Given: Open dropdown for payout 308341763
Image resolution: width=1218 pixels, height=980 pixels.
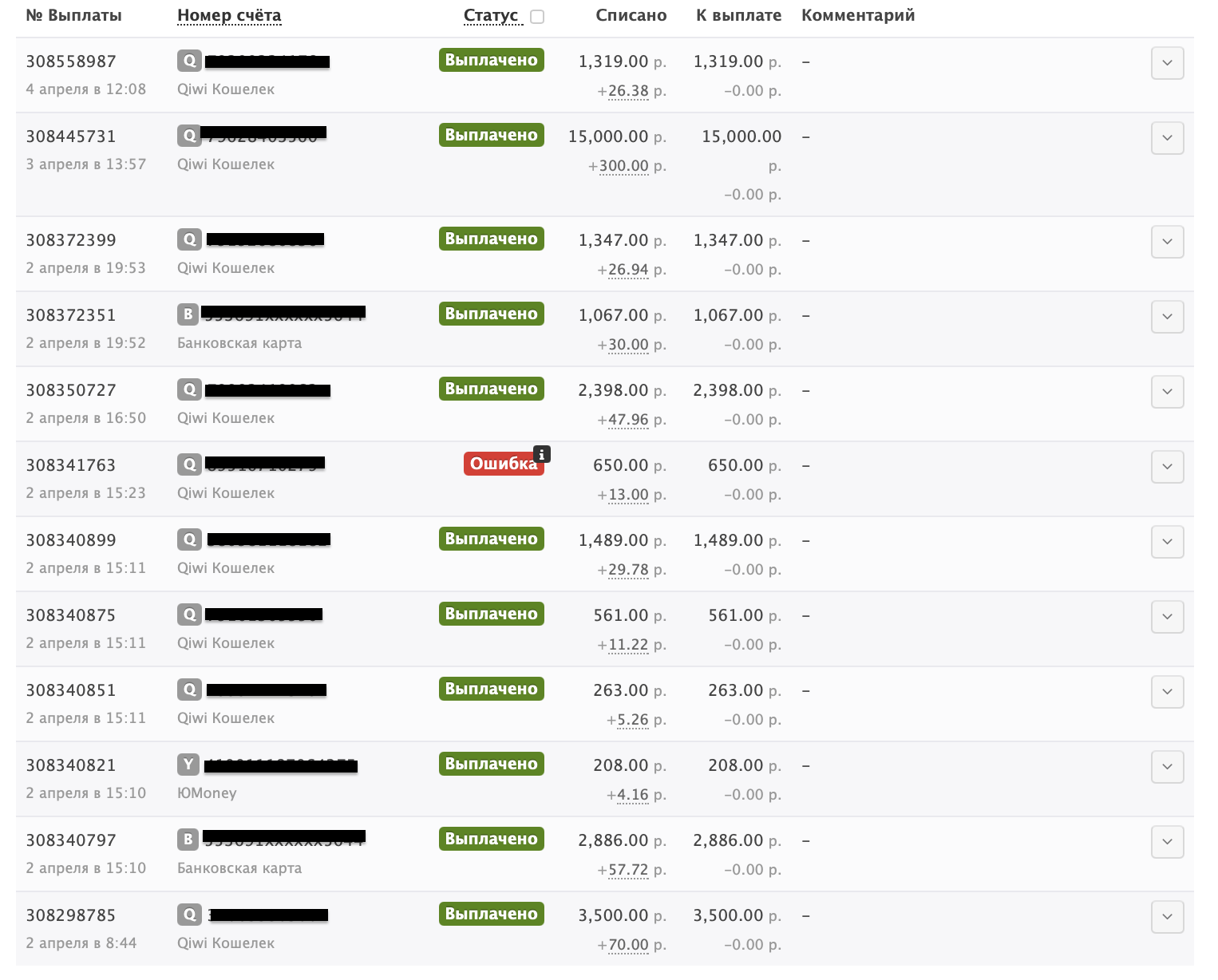Looking at the screenshot, I should 1167,467.
